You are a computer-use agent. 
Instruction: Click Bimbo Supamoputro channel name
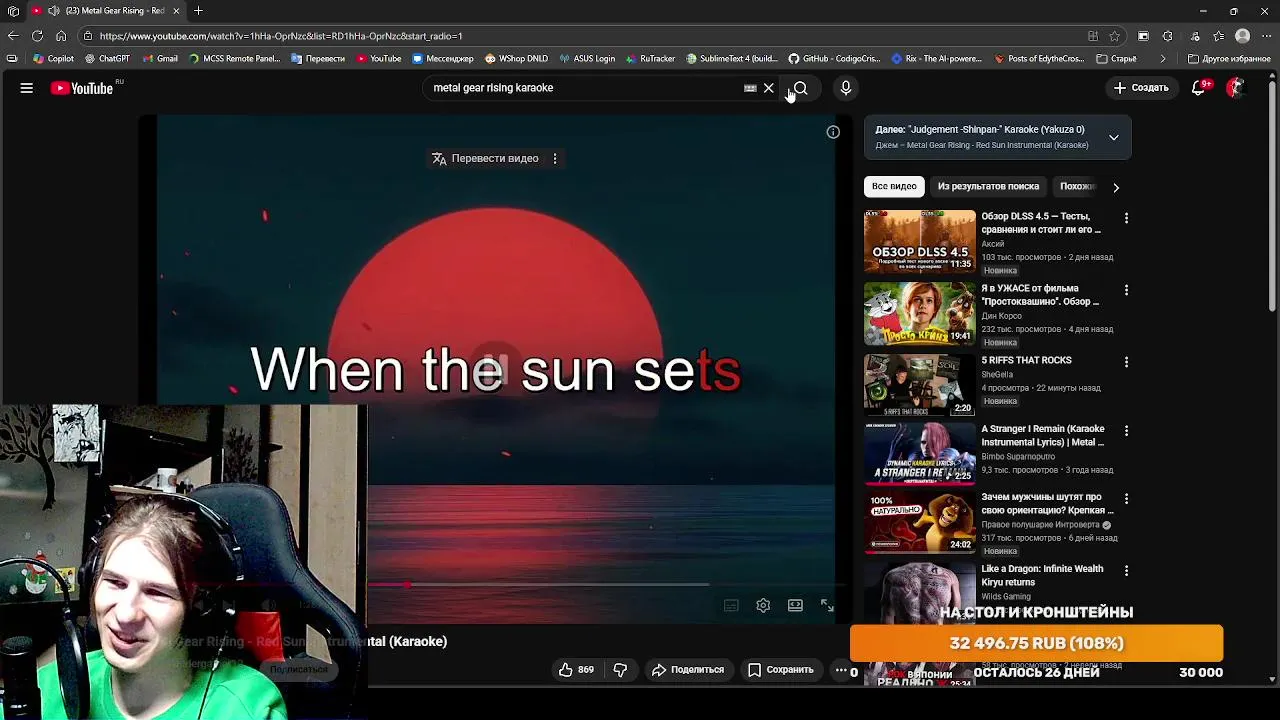coord(1018,456)
